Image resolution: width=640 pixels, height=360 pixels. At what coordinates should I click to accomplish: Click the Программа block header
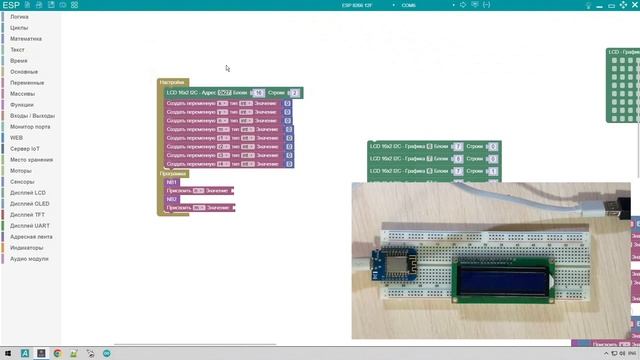[x=173, y=173]
